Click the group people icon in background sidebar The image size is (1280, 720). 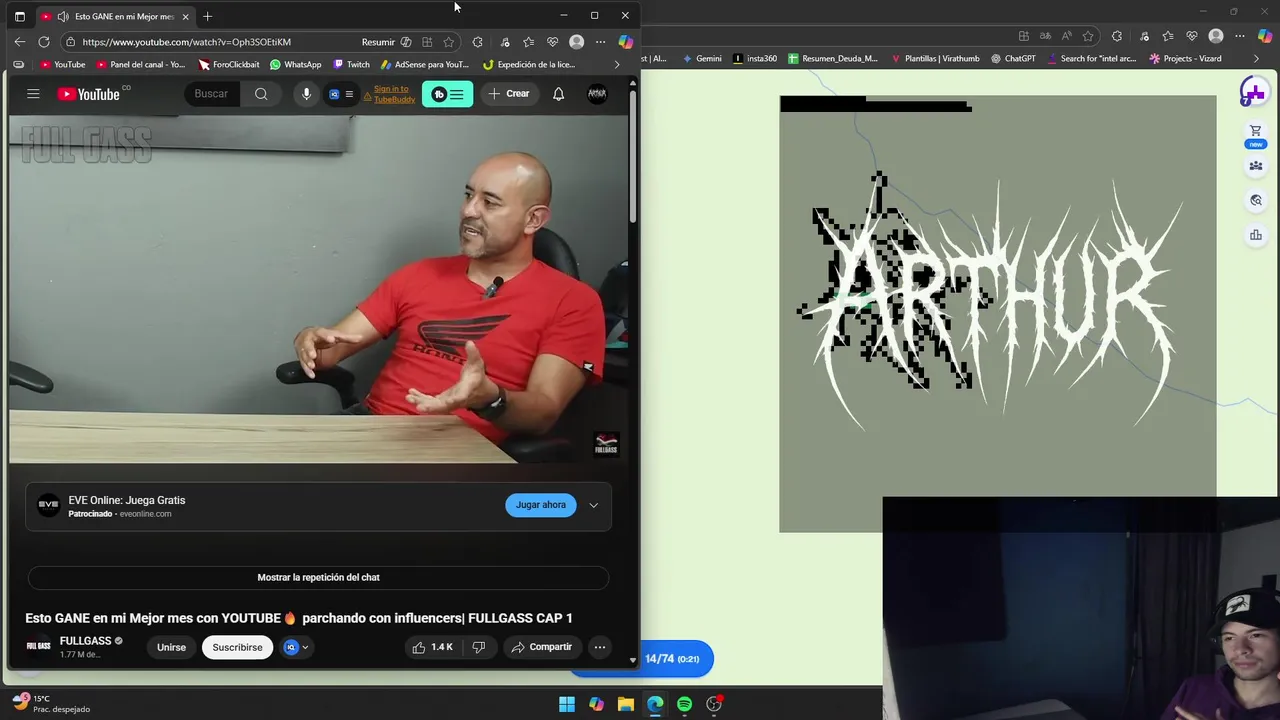click(1255, 166)
